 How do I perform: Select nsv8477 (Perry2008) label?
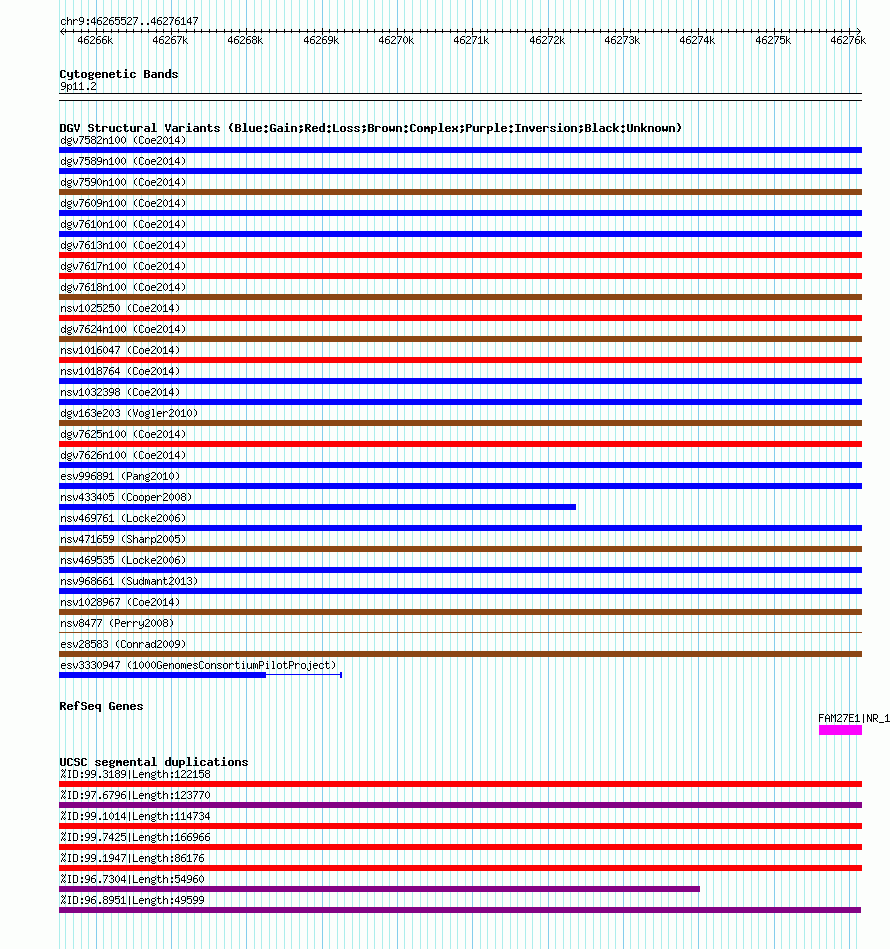pos(117,623)
